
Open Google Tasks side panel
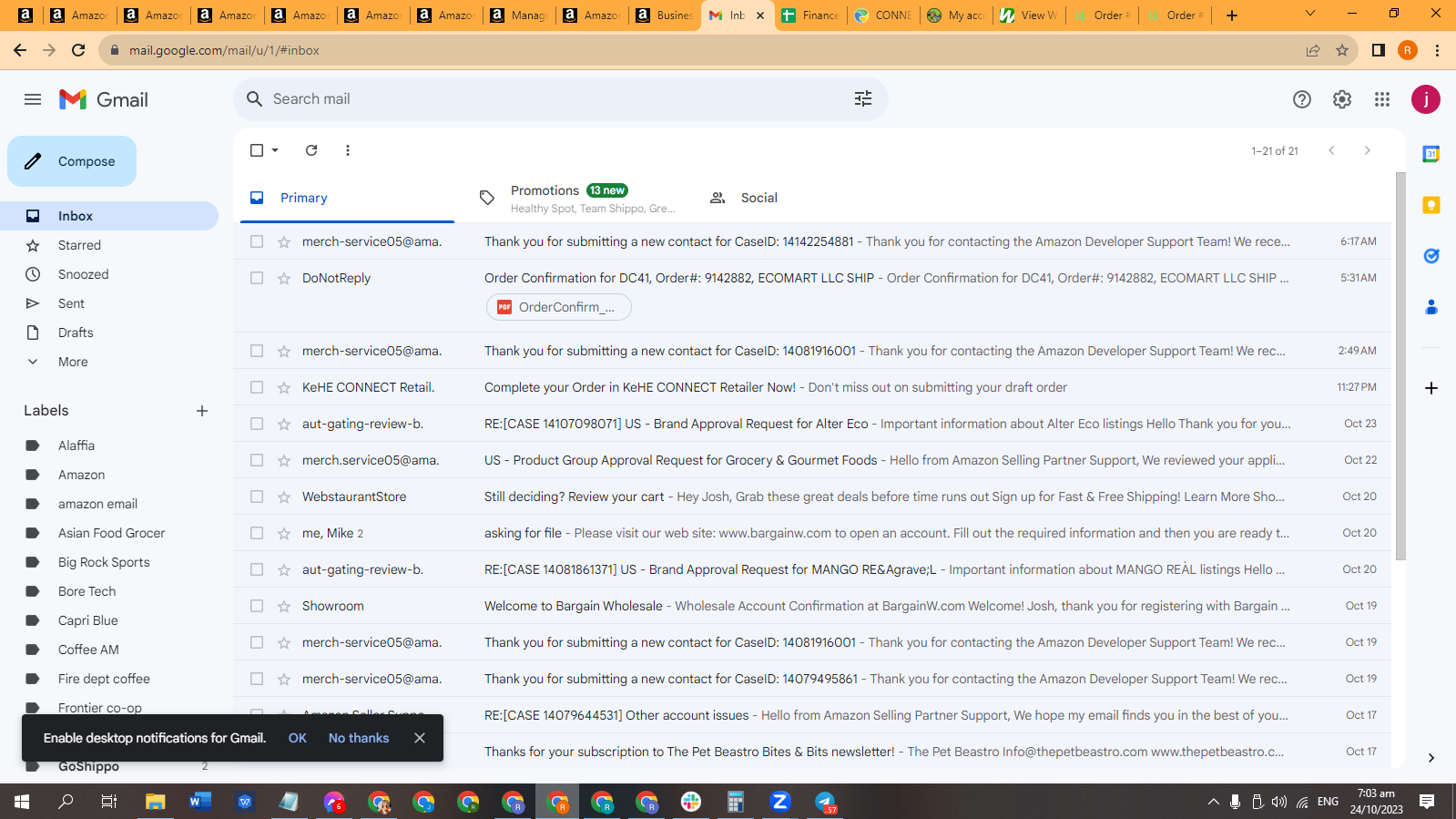(1431, 256)
